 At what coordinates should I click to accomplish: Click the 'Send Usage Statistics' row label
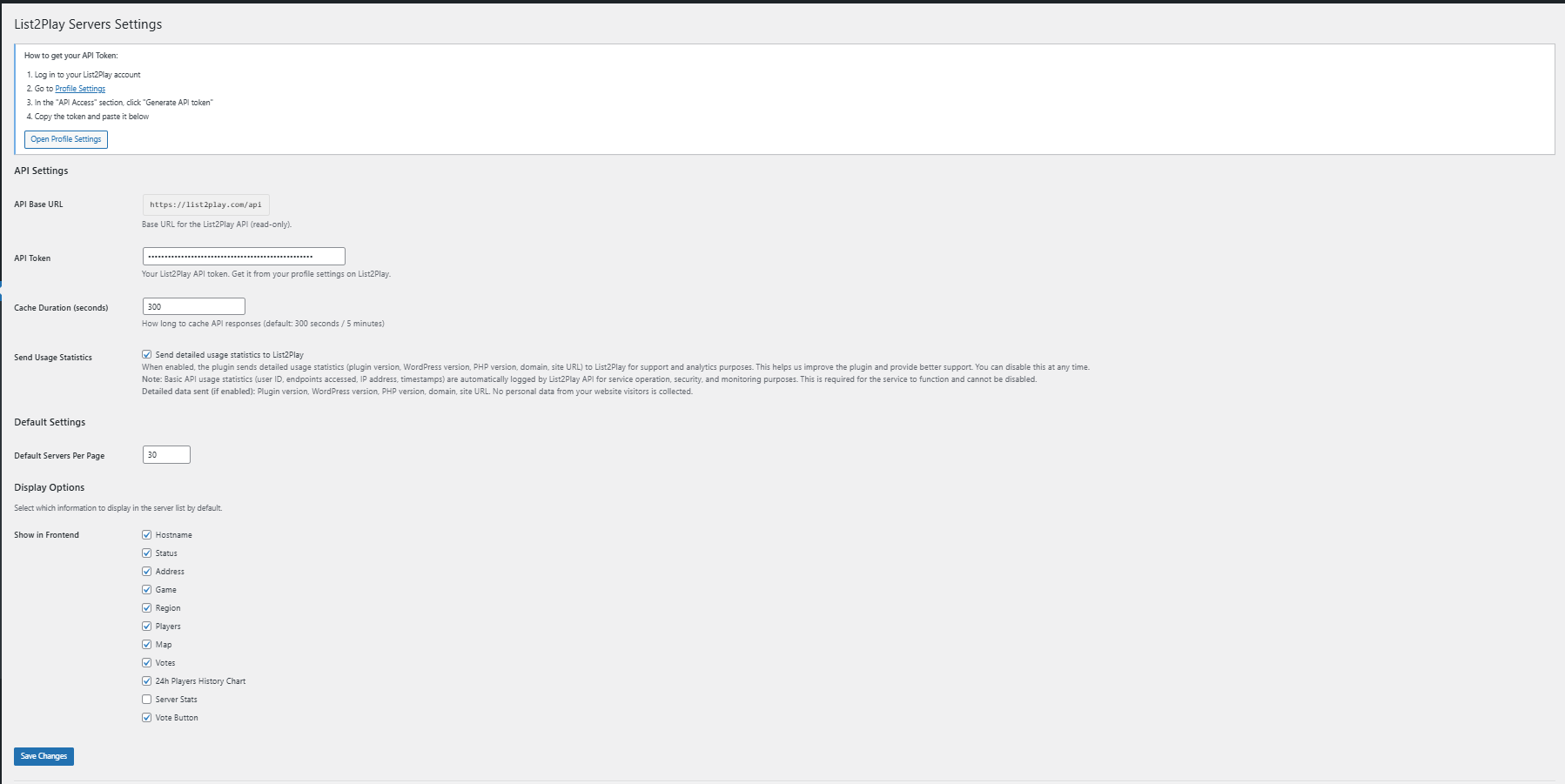point(53,358)
